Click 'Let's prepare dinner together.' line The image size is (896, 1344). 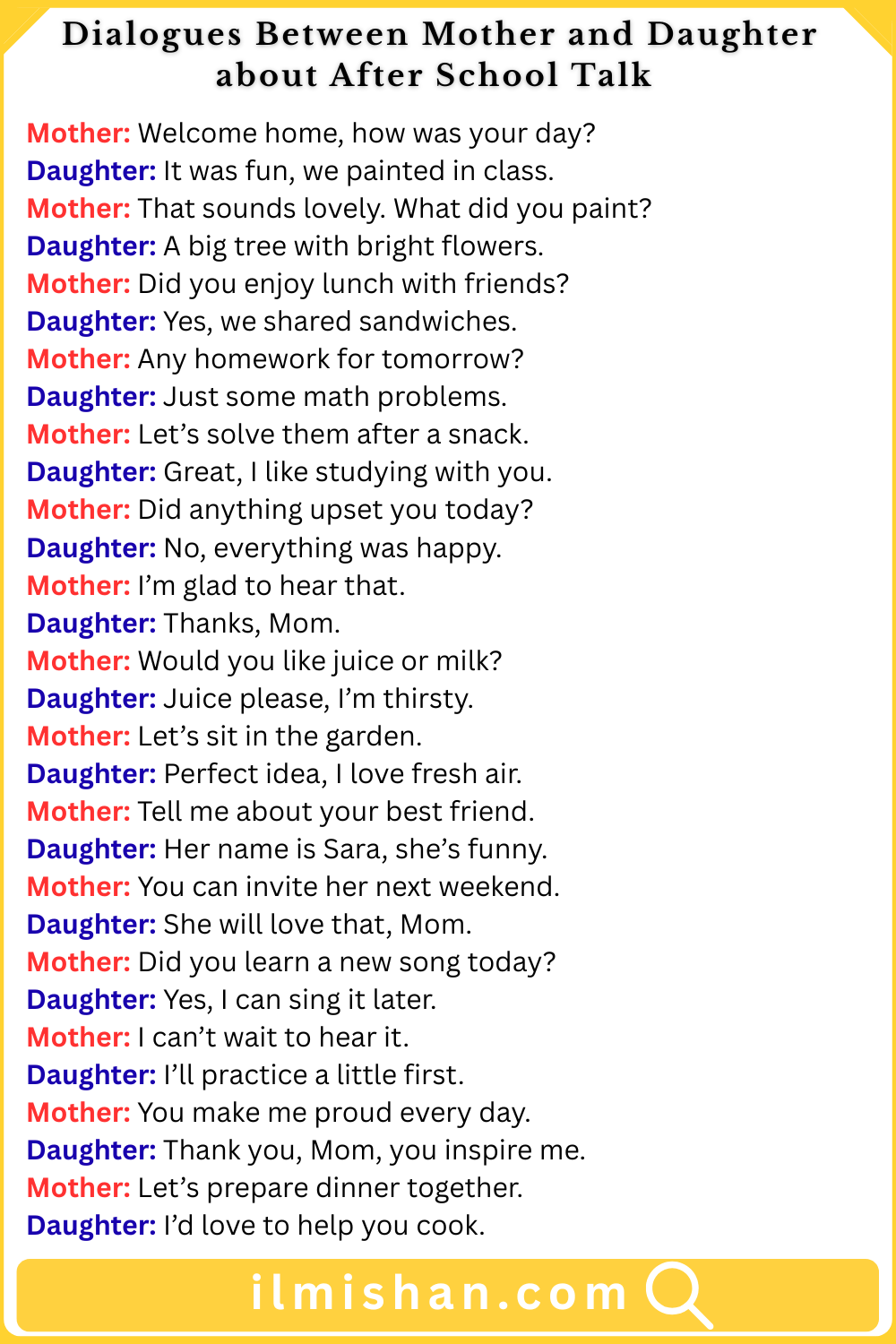pyautogui.click(x=330, y=1188)
